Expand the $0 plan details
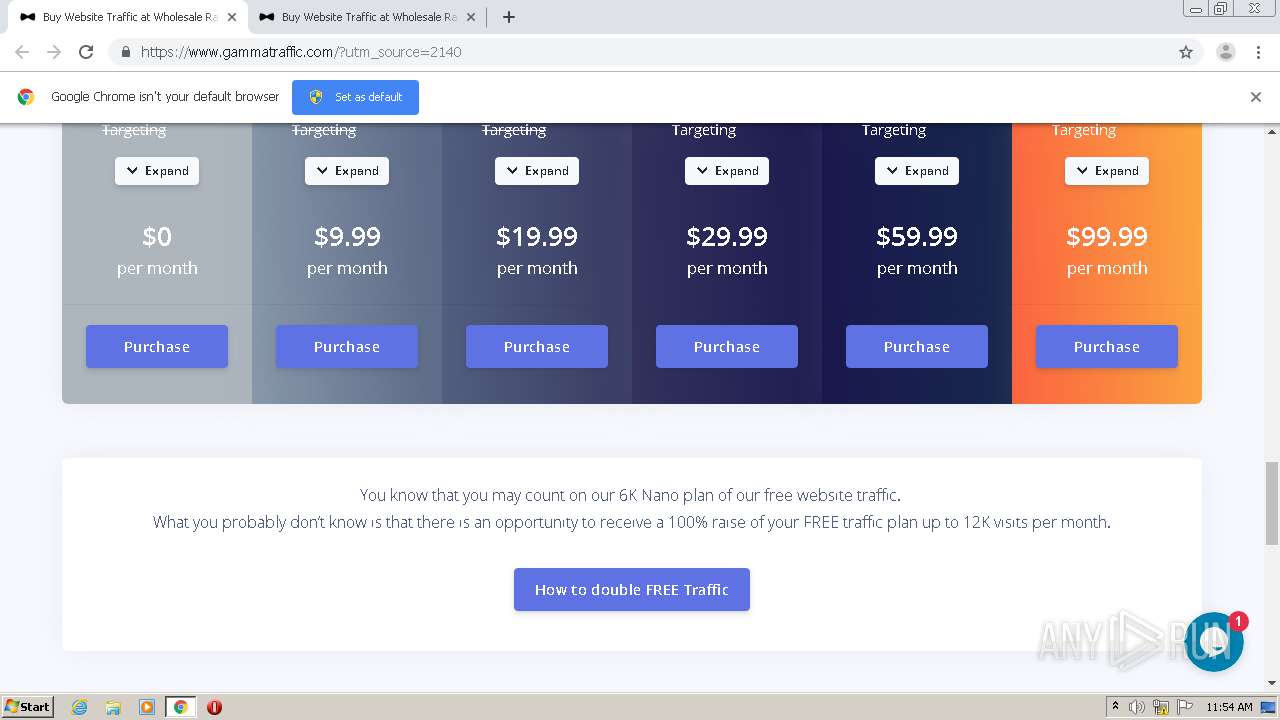 tap(157, 171)
